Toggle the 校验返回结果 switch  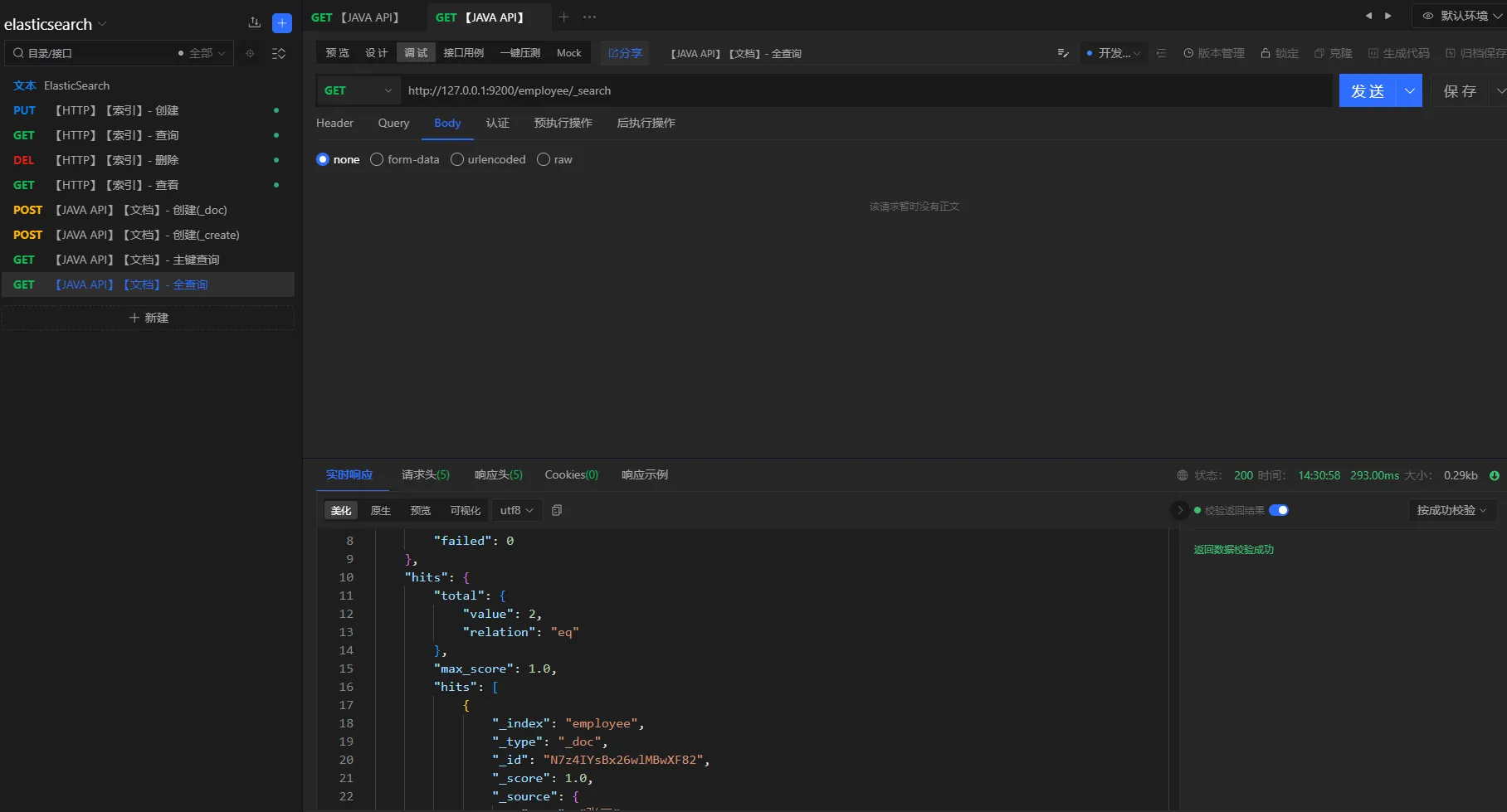point(1278,510)
